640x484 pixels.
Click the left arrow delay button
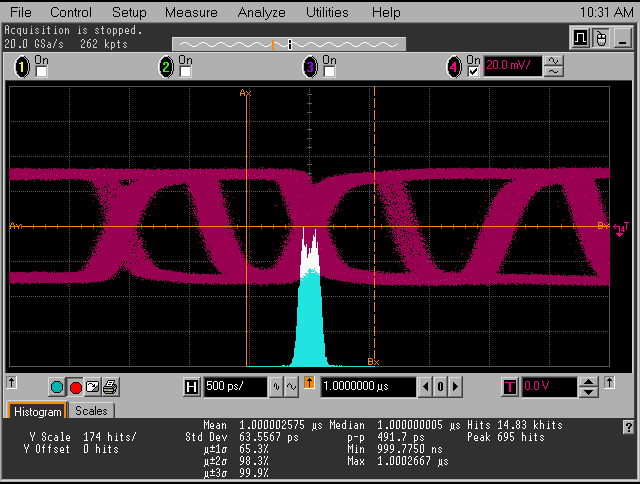(427, 387)
